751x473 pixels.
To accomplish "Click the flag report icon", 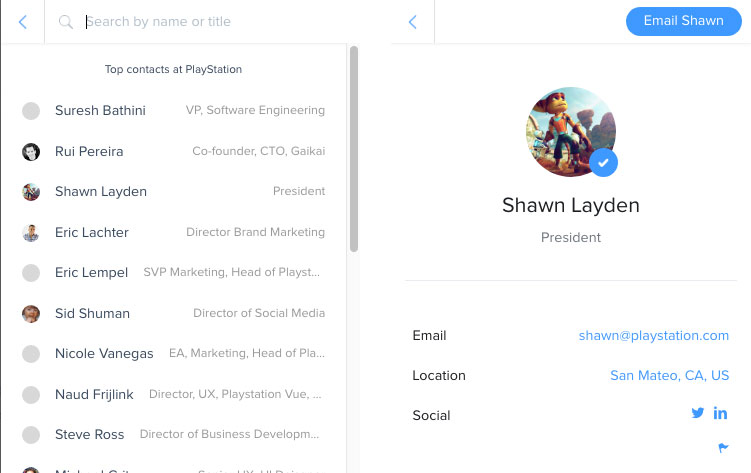I will (x=723, y=448).
